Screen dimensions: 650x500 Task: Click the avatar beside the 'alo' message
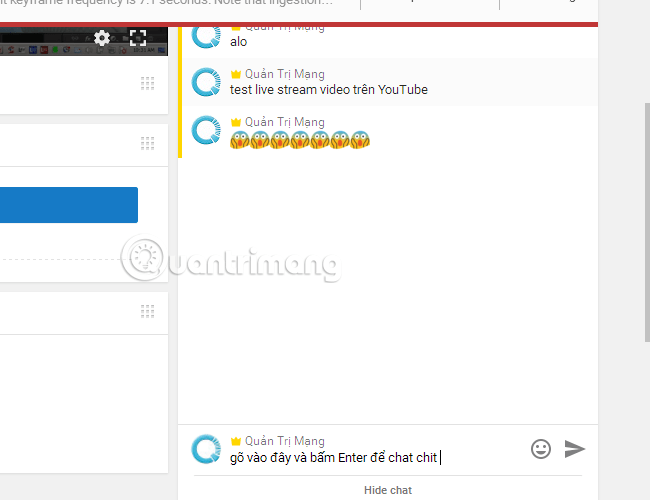point(206,36)
